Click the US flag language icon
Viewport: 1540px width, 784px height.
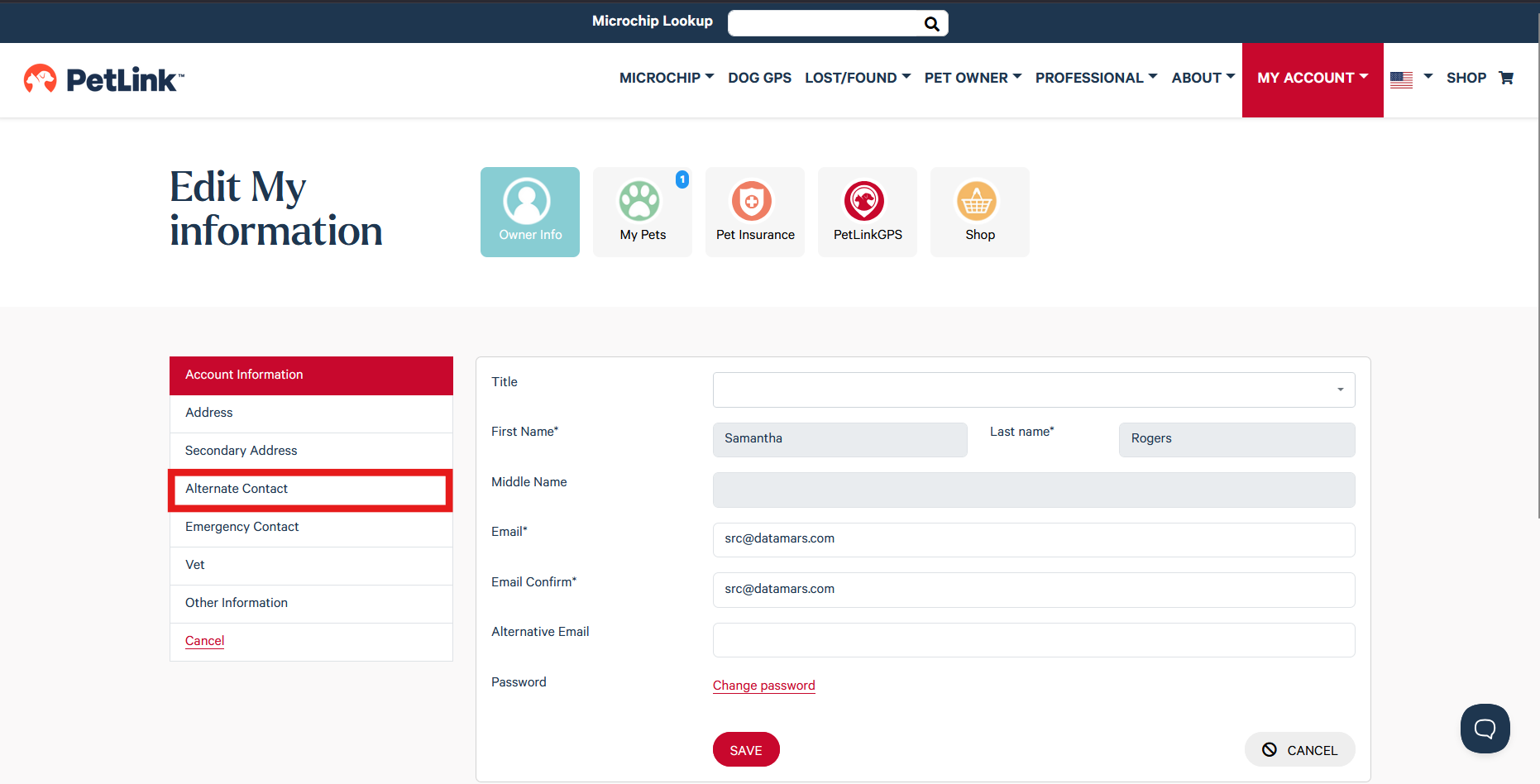pos(1401,79)
